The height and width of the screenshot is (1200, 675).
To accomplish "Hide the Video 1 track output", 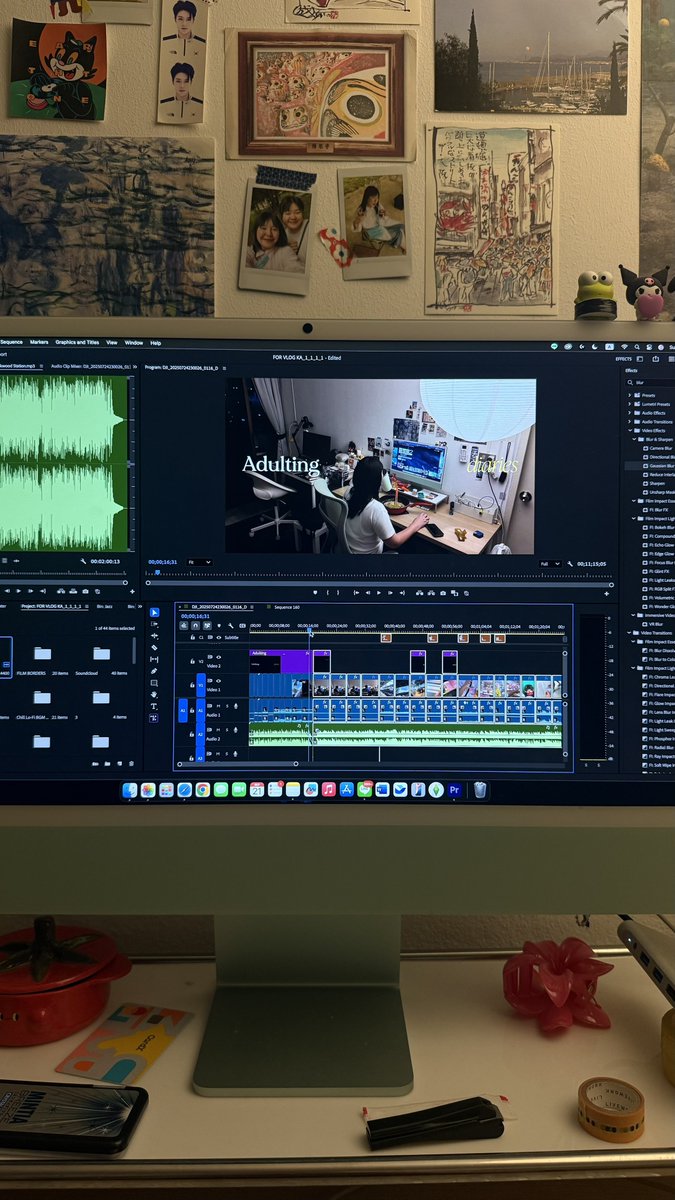I will 219,681.
